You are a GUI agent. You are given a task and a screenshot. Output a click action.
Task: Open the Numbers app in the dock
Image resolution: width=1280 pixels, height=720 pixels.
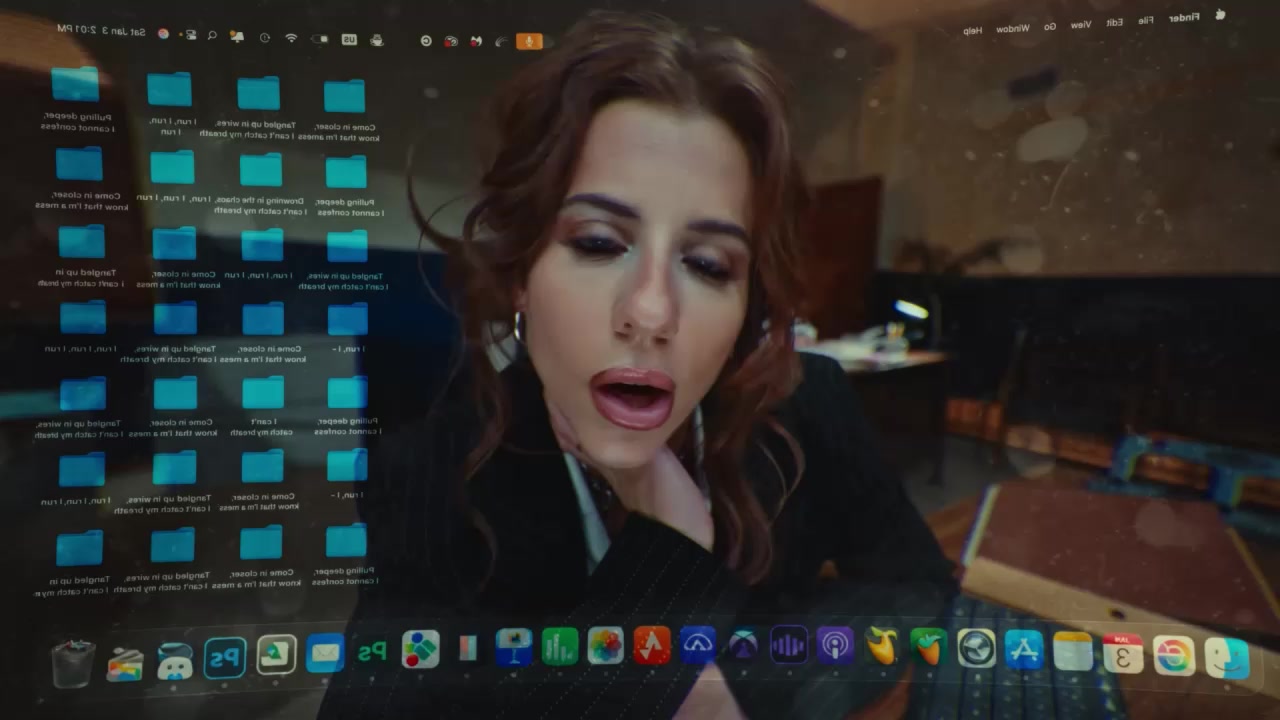560,646
